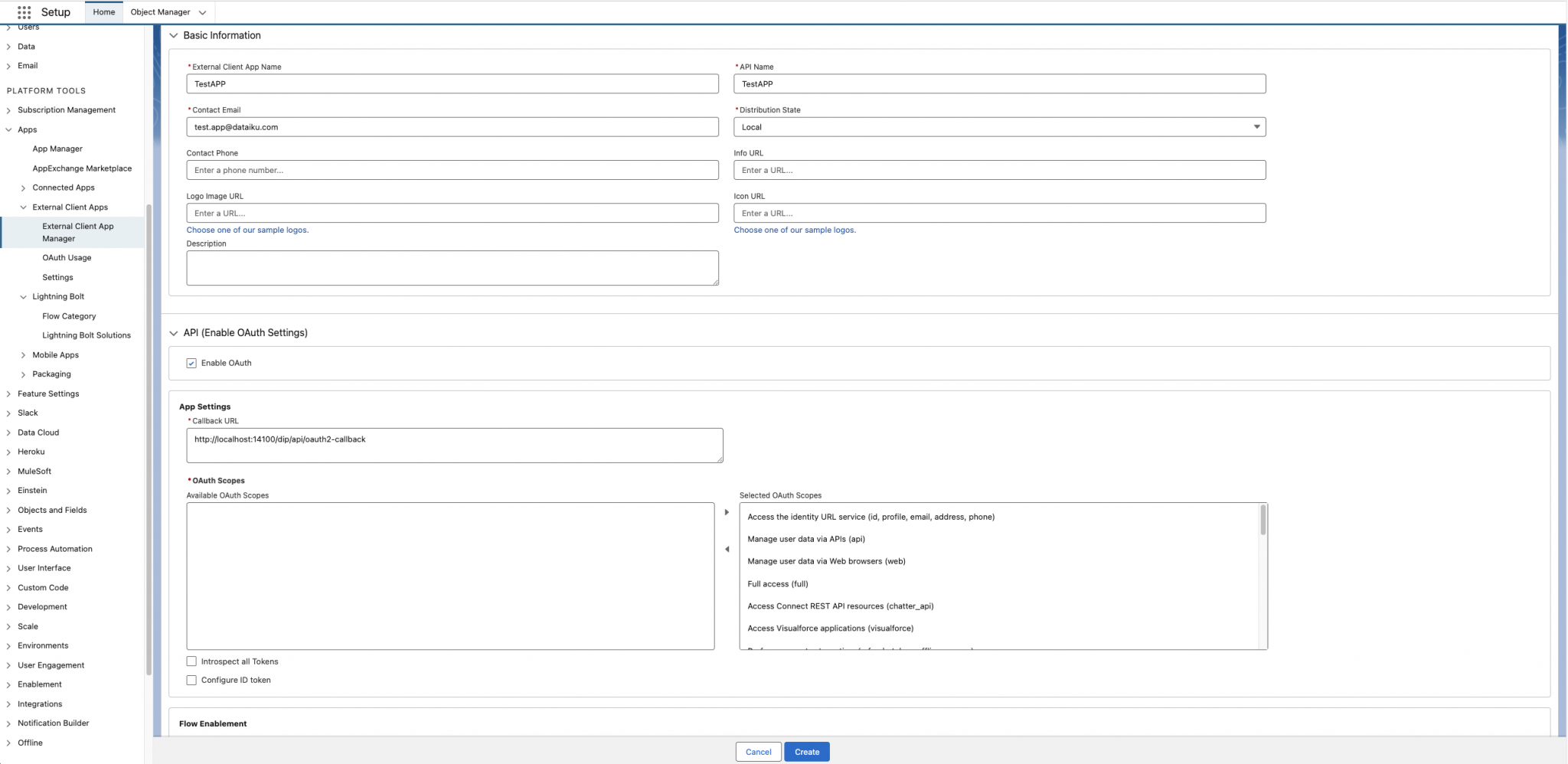Choose a sample logo for Logo Image URL
Screen dimensions: 1568x764
click(247, 230)
